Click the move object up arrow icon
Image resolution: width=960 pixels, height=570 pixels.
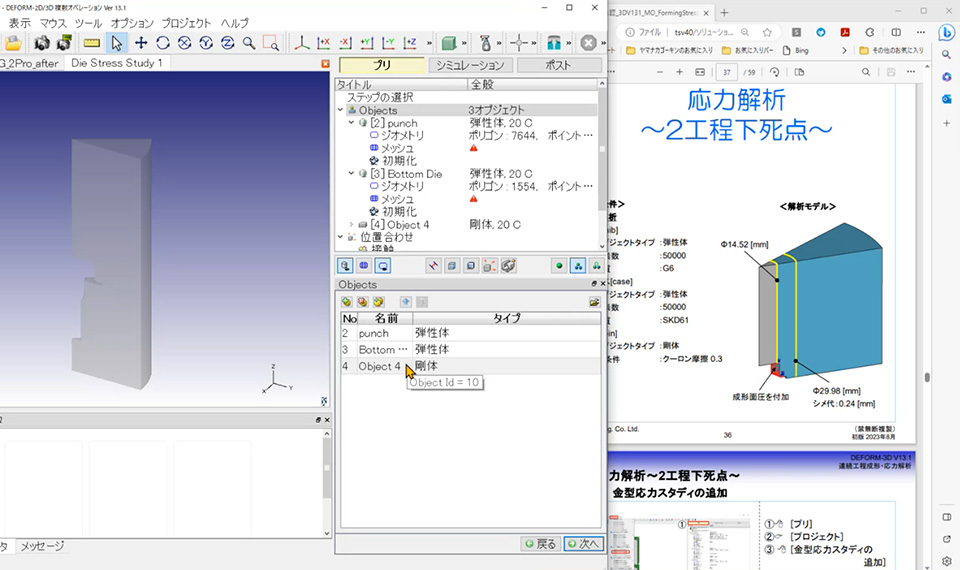405,302
